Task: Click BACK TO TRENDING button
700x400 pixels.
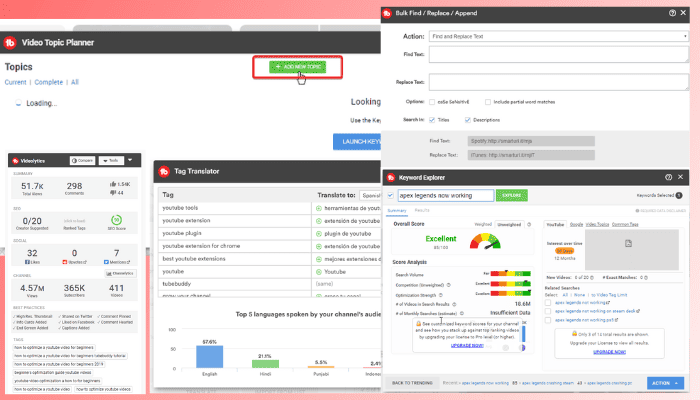Action: click(412, 383)
